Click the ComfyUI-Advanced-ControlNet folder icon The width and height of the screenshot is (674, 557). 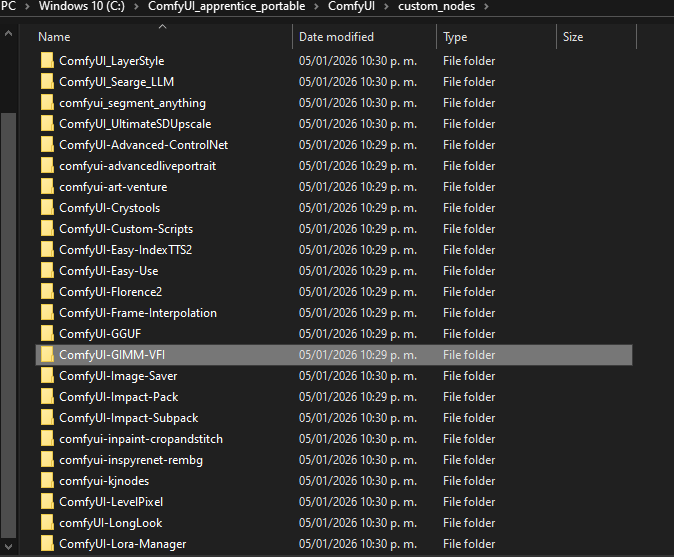click(47, 145)
